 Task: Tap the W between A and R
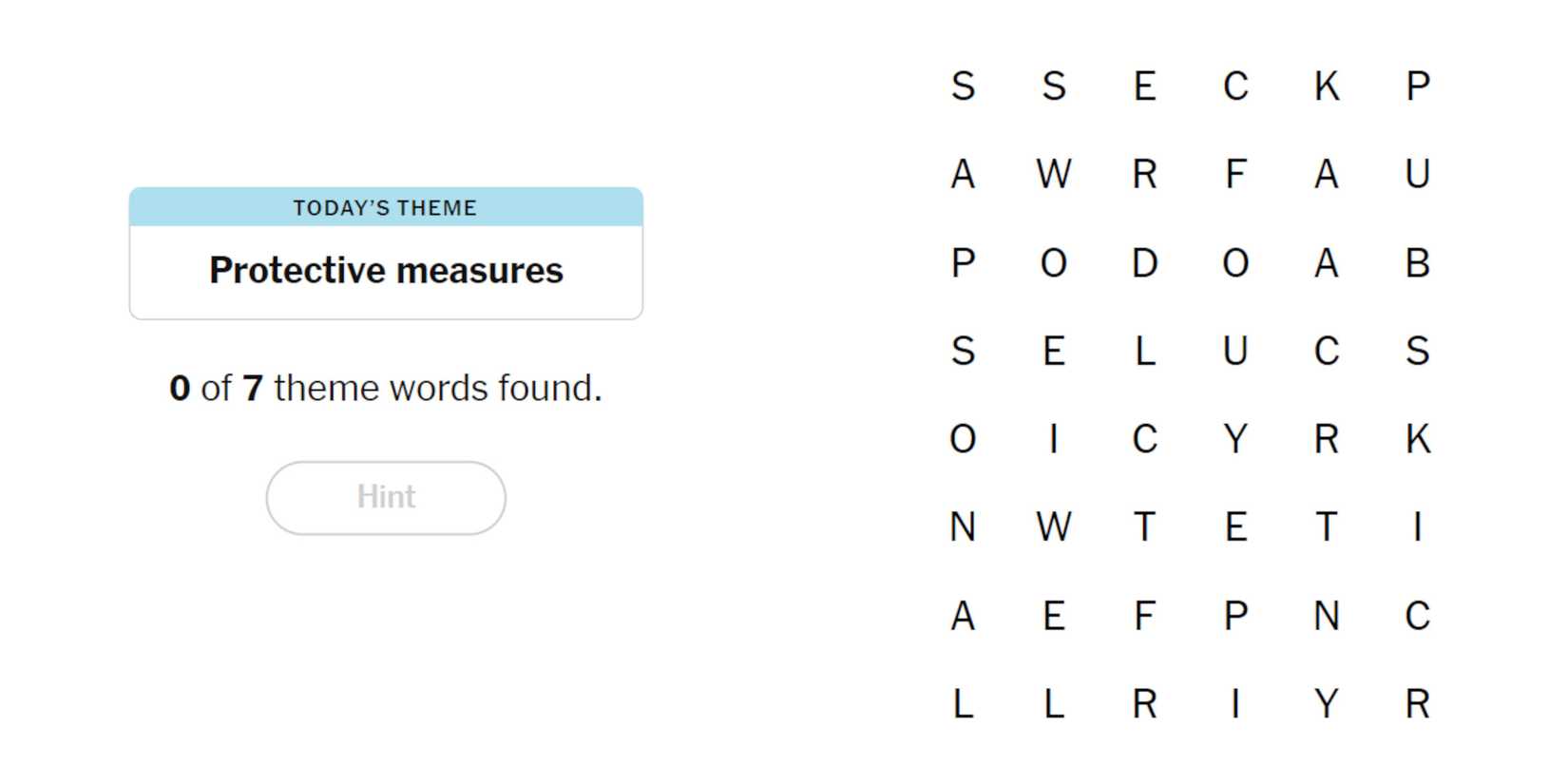tap(1054, 175)
